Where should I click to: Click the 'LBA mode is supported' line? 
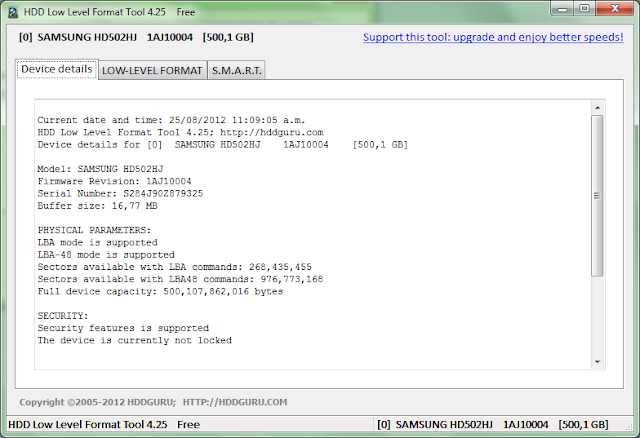tap(97, 242)
